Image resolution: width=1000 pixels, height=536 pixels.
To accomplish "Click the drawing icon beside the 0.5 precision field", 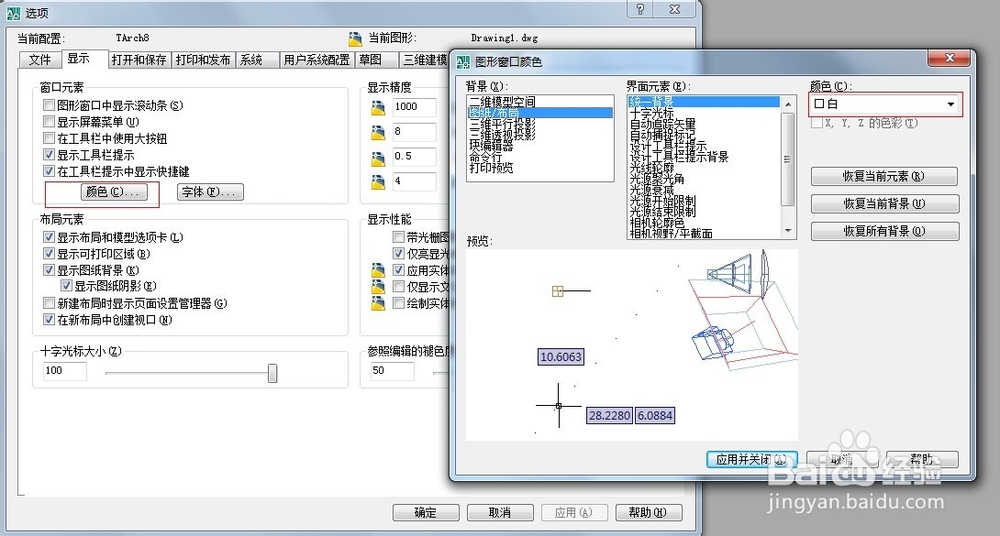I will coord(378,158).
